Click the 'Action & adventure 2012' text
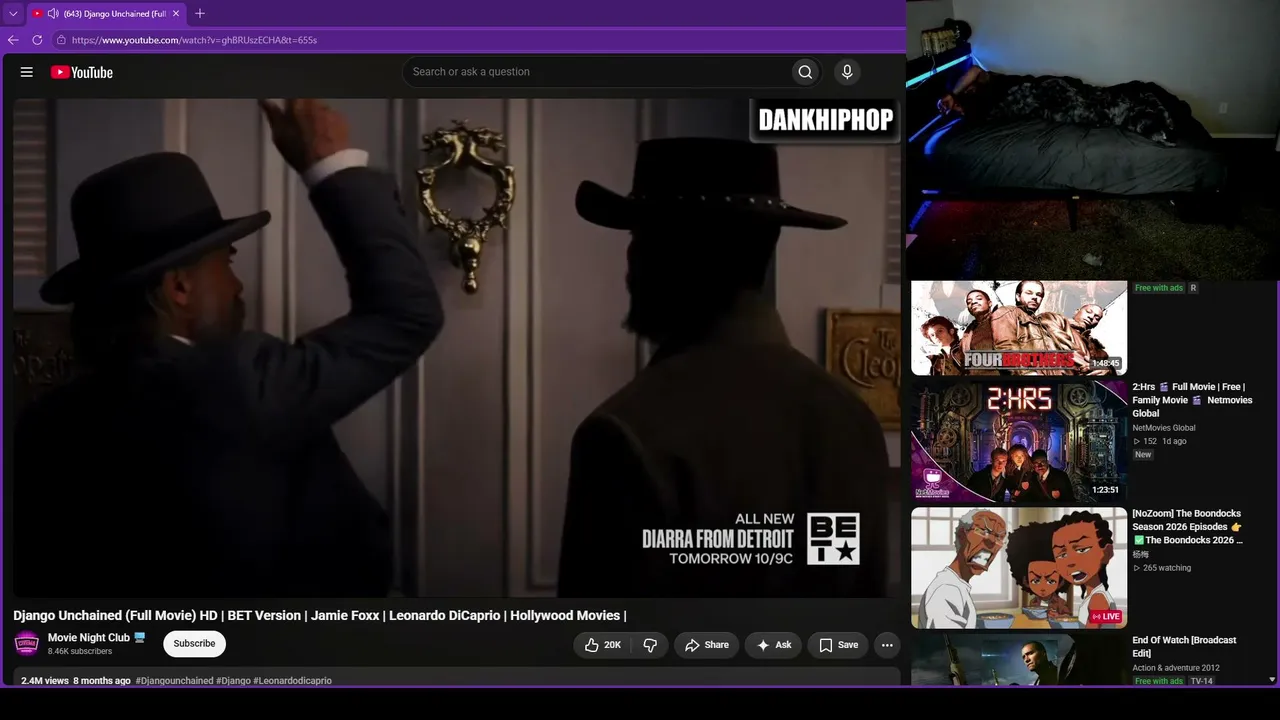Screen dimensions: 1280x720 click(1176, 668)
